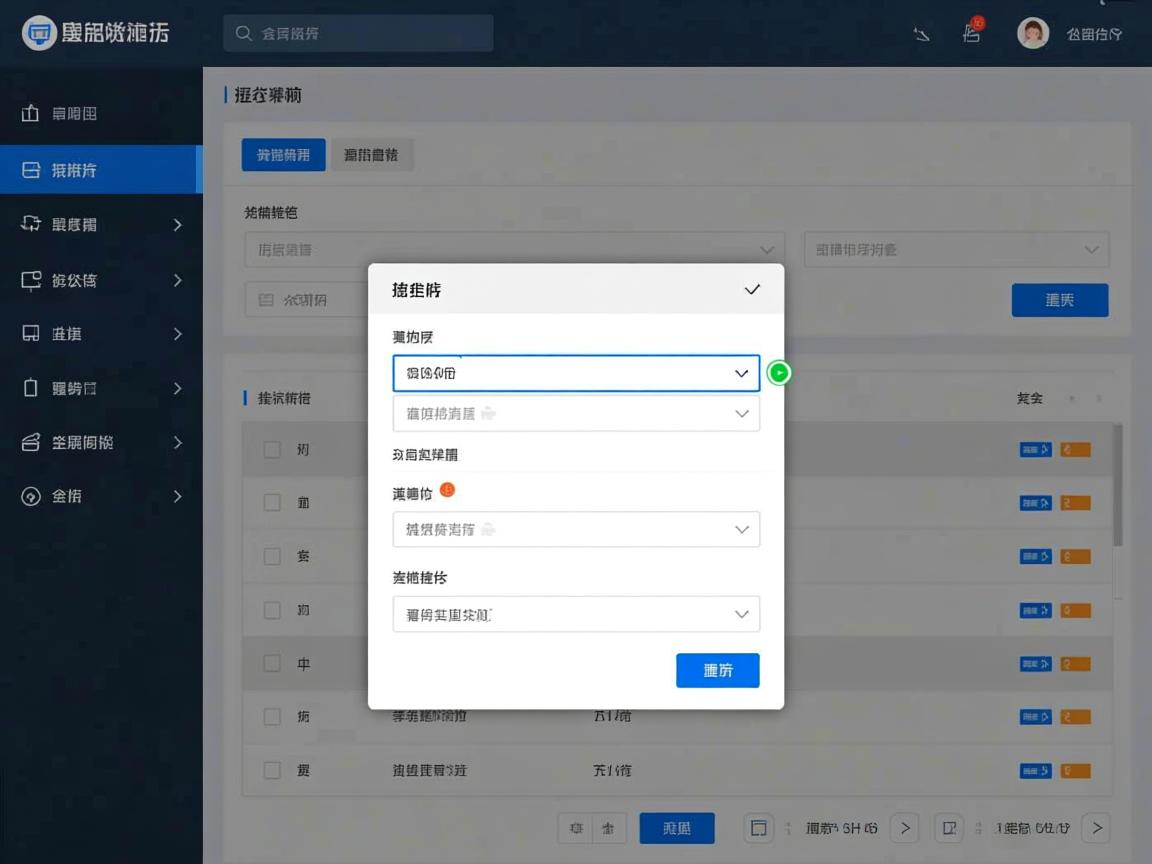This screenshot has height=864, width=1152.
Task: Click the checkmark icon in the modal header
Action: coord(751,288)
